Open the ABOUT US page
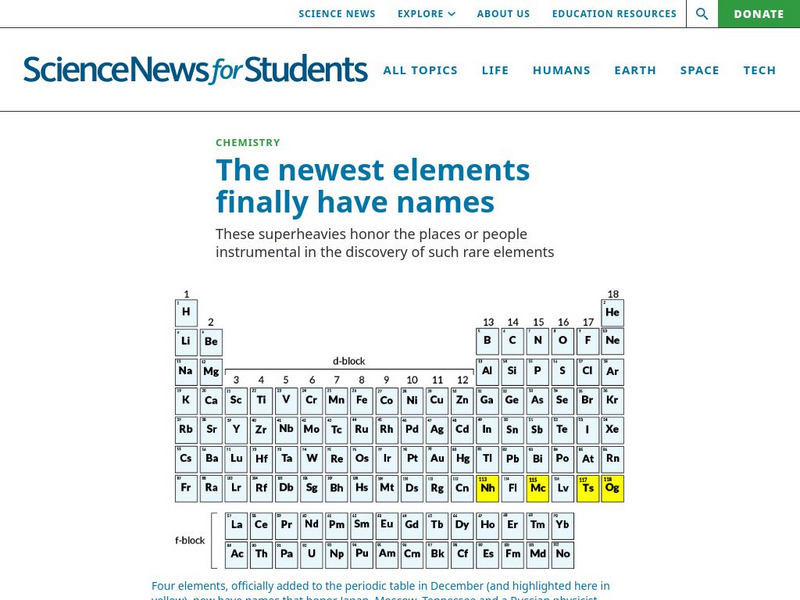Viewport: 800px width, 600px height. 503,14
